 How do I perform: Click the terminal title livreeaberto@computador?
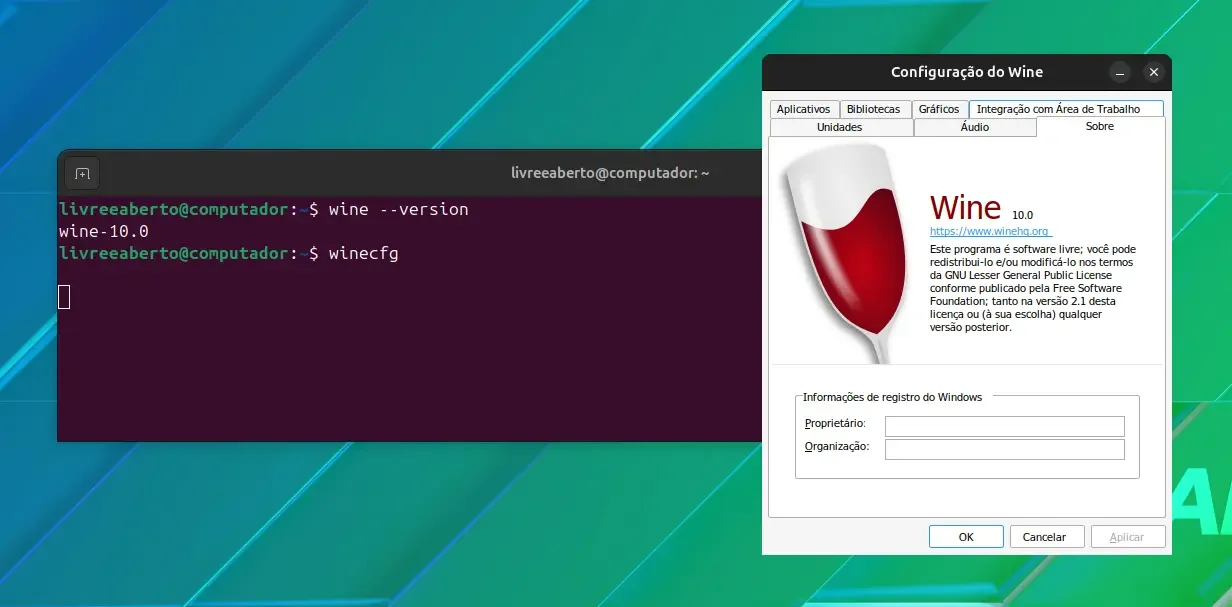point(610,173)
